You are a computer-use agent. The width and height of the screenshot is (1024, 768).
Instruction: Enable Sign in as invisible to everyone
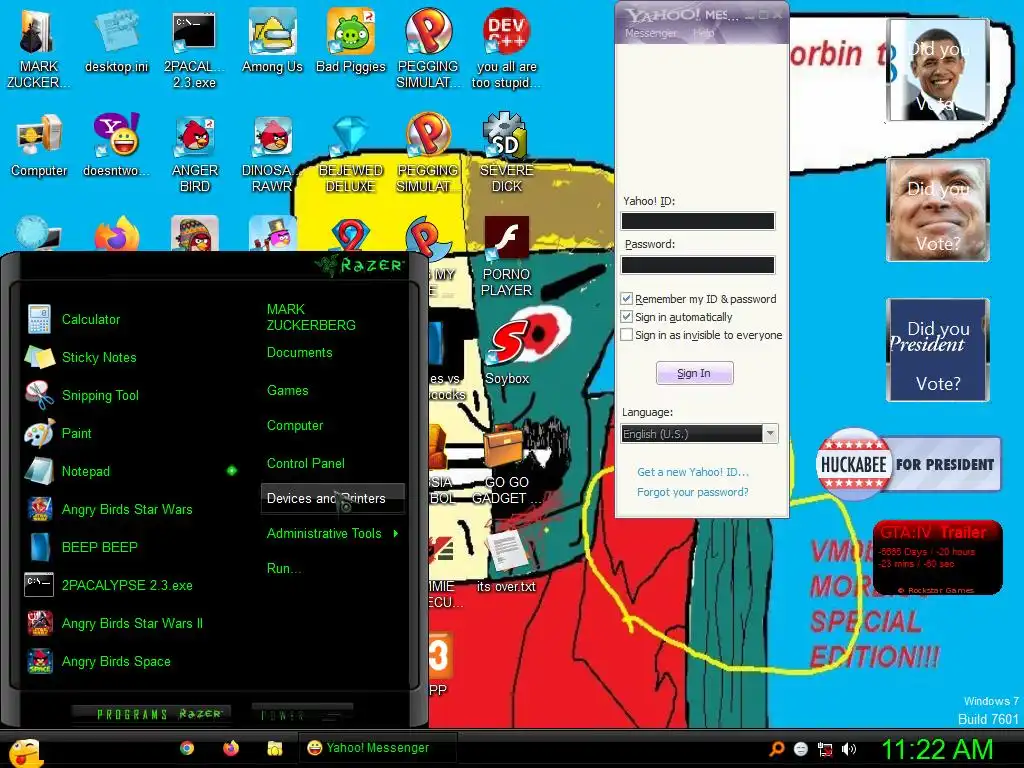tap(626, 335)
